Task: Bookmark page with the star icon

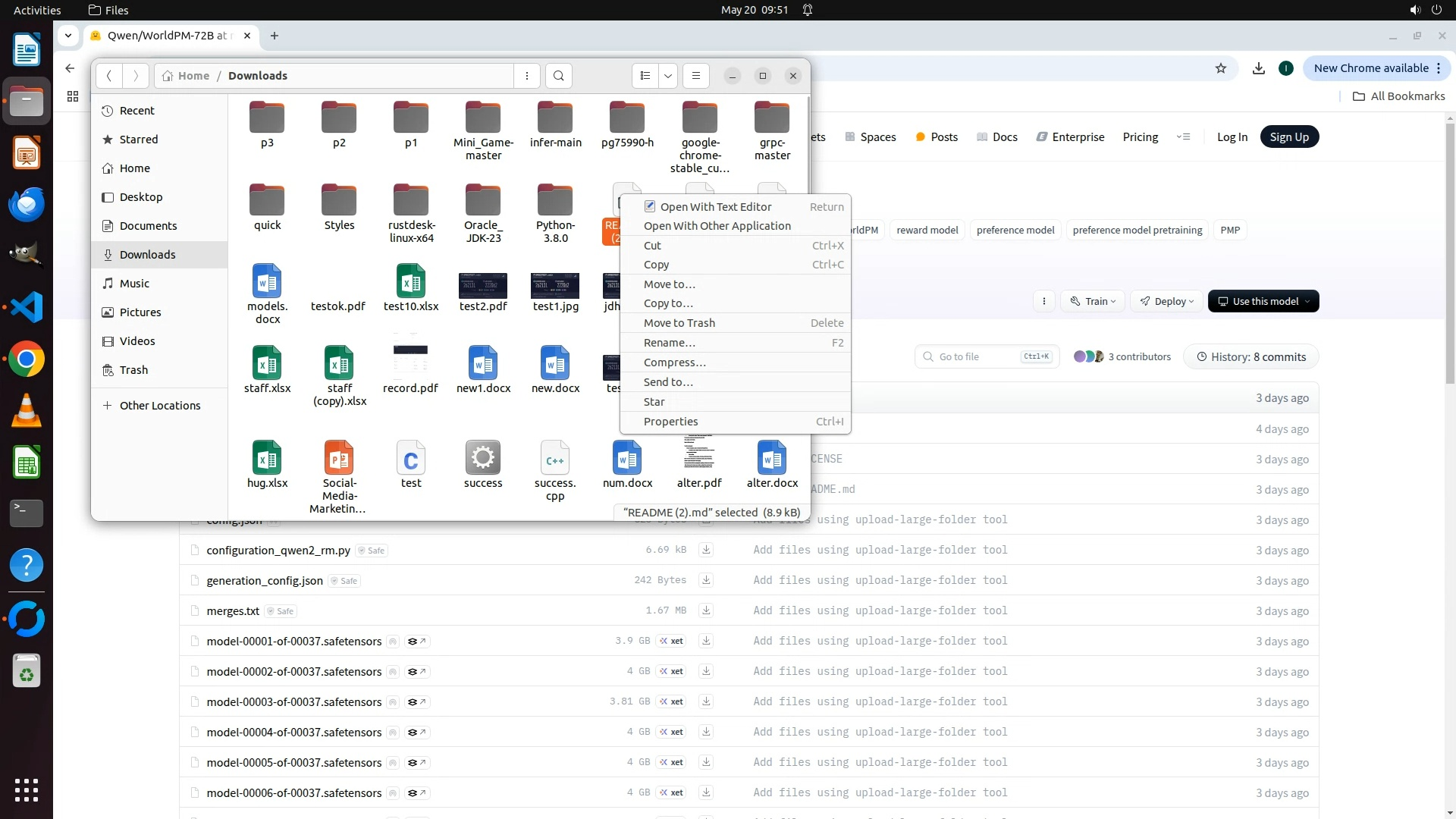Action: click(1221, 68)
